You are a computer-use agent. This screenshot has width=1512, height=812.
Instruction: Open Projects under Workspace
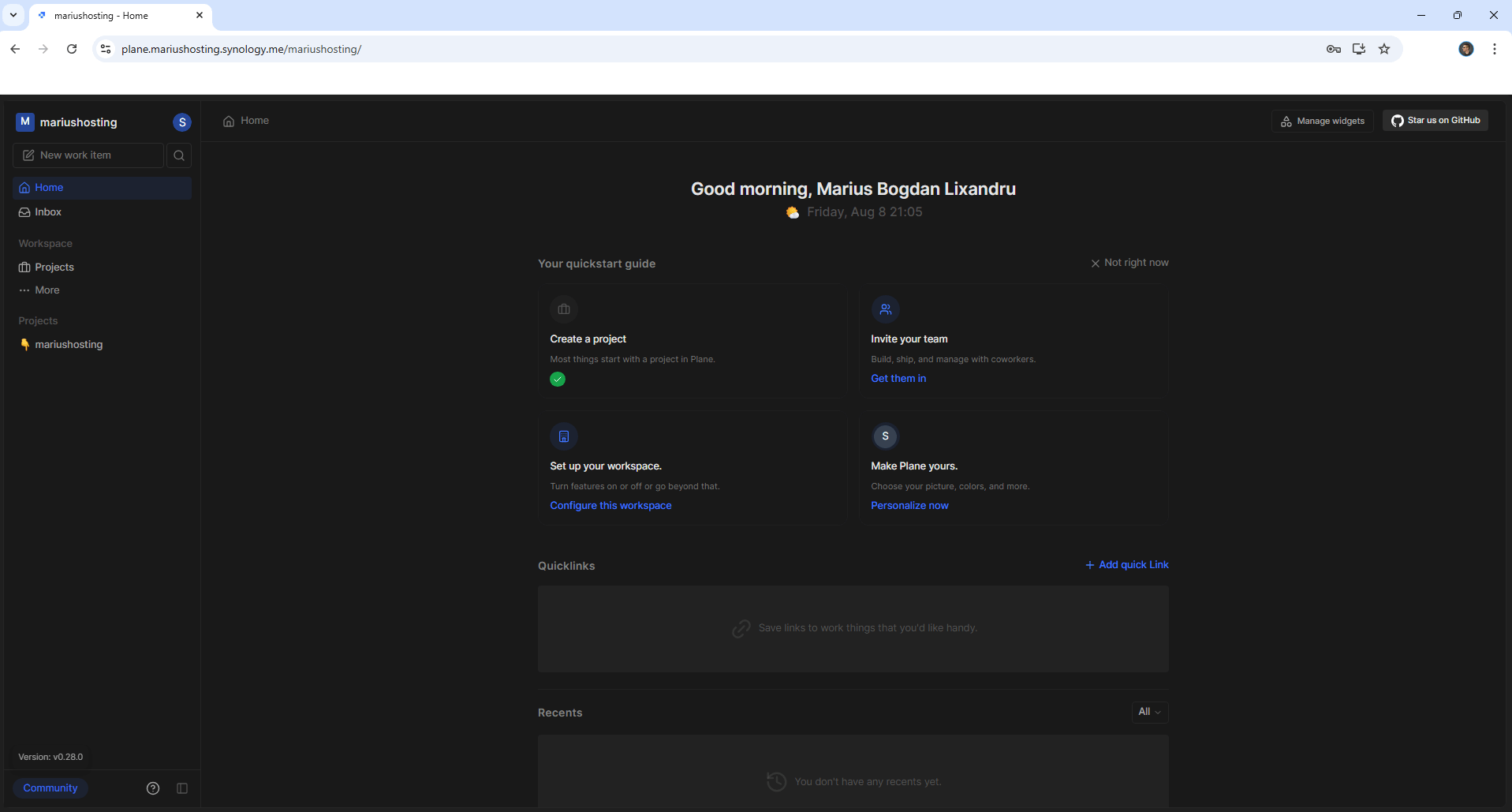click(102, 268)
